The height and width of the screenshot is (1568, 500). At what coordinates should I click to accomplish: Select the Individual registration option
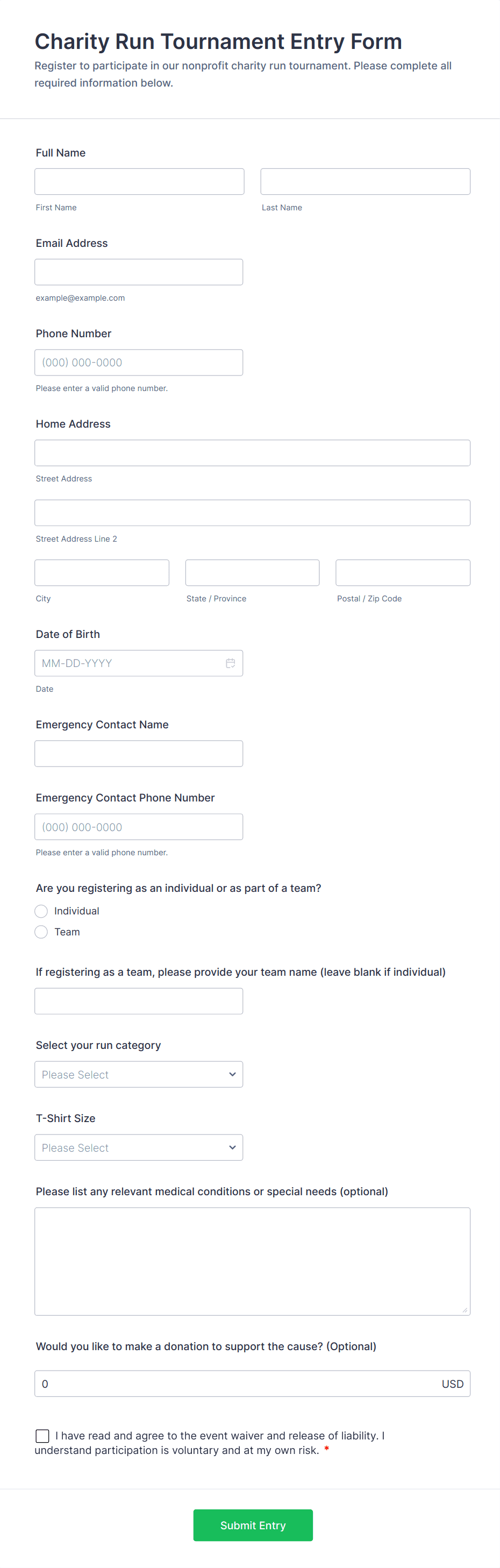pos(41,911)
